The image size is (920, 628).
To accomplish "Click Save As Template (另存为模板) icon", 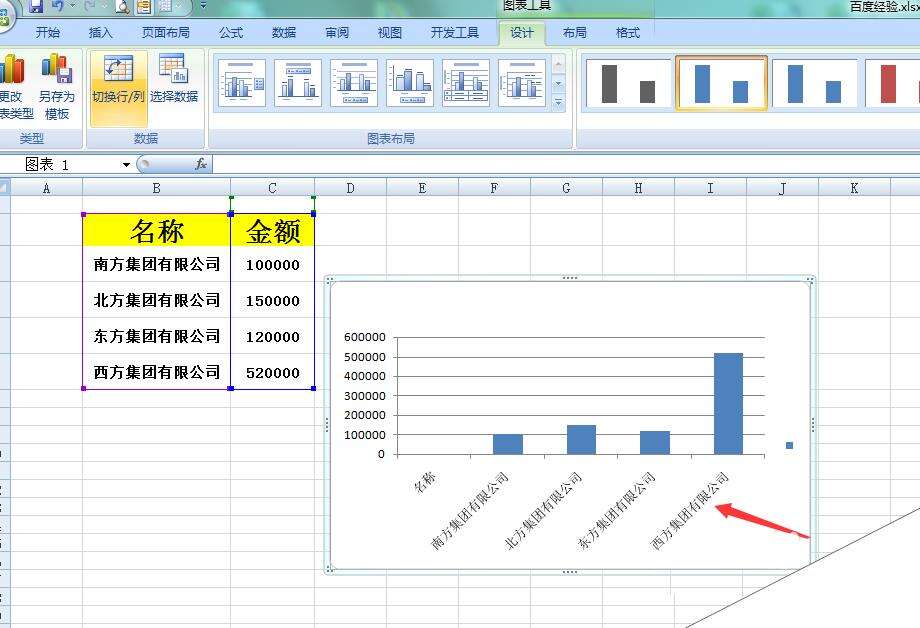I will point(56,85).
